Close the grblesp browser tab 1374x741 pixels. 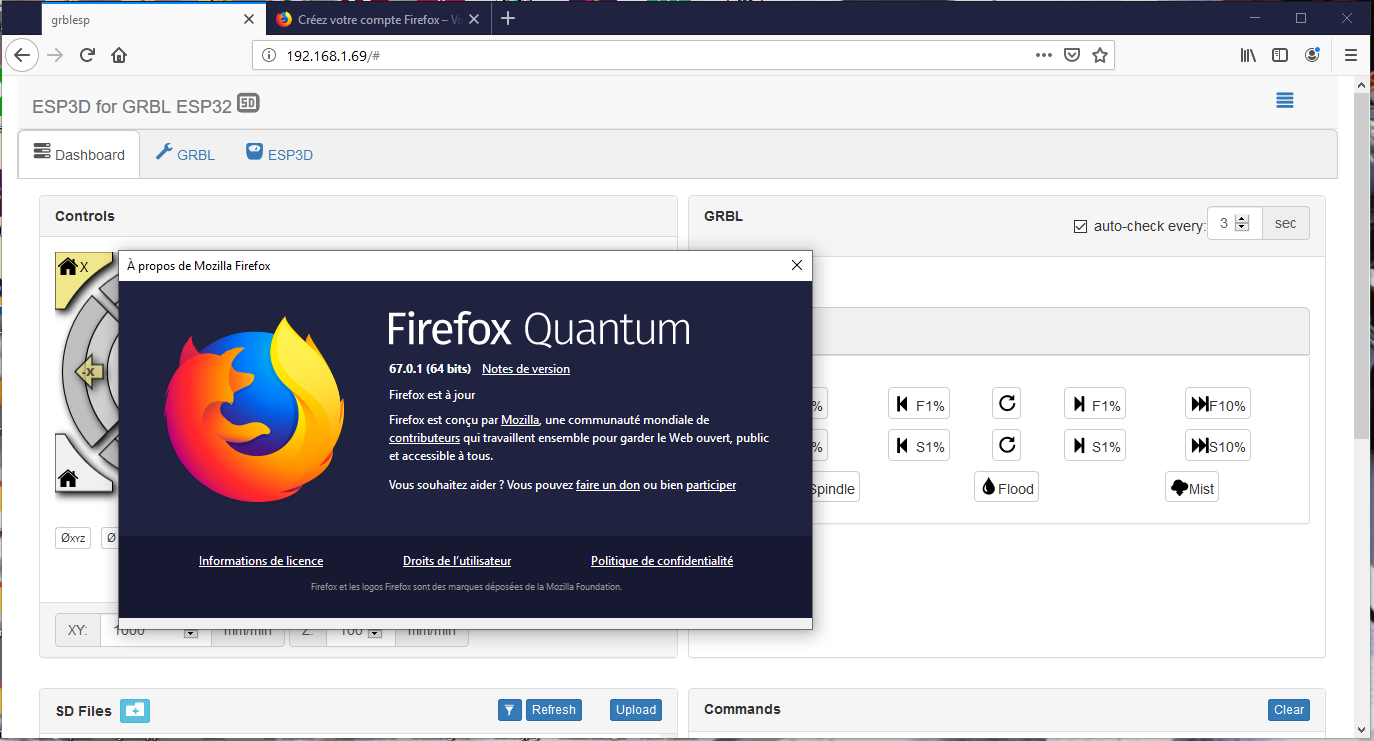[249, 19]
